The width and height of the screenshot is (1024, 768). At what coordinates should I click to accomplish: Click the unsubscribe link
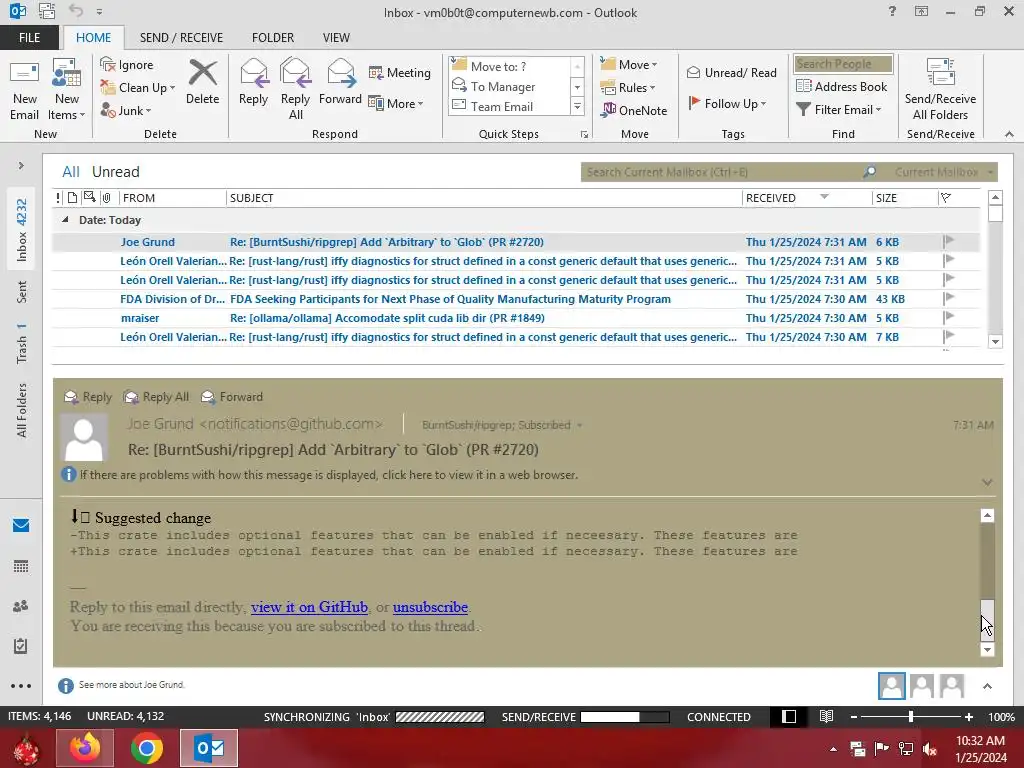click(430, 607)
